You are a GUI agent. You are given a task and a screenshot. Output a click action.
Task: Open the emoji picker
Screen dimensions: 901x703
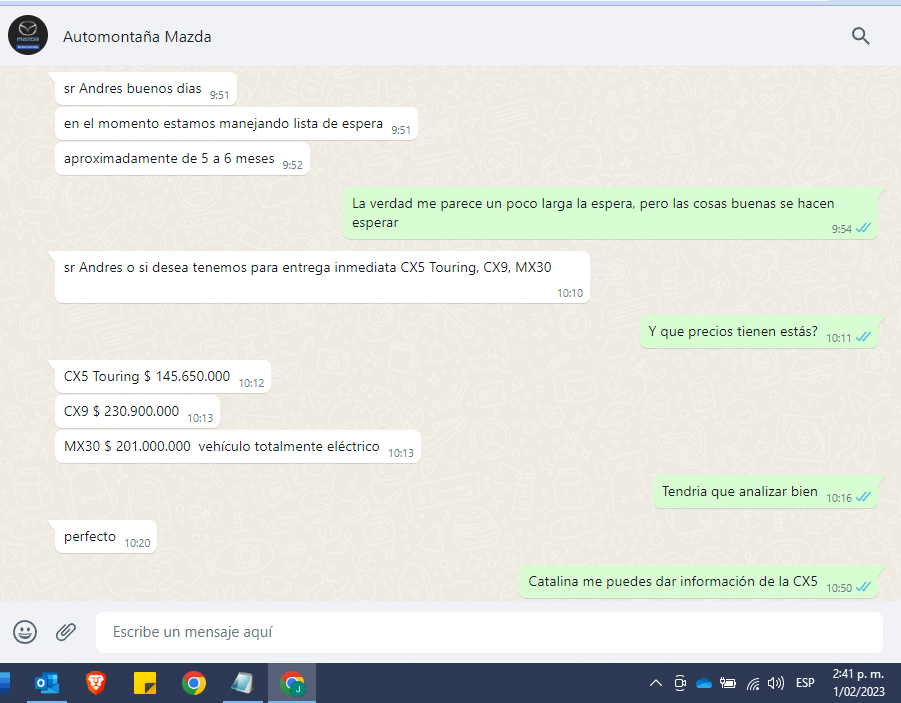pos(25,632)
